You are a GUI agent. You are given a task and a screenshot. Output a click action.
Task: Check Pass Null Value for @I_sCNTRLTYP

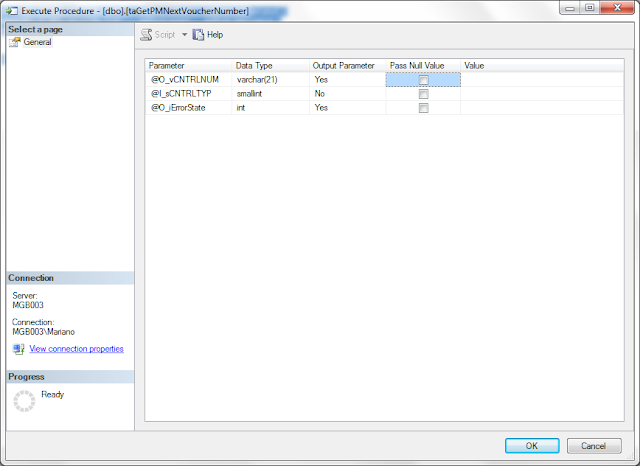[423, 94]
